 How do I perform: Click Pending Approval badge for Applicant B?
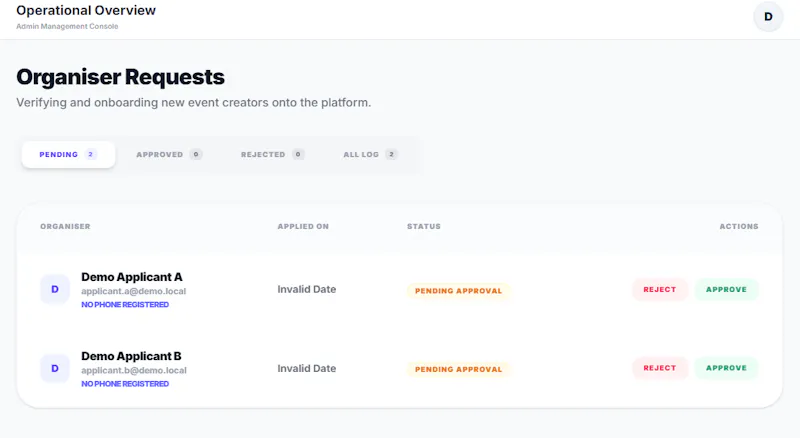(458, 369)
